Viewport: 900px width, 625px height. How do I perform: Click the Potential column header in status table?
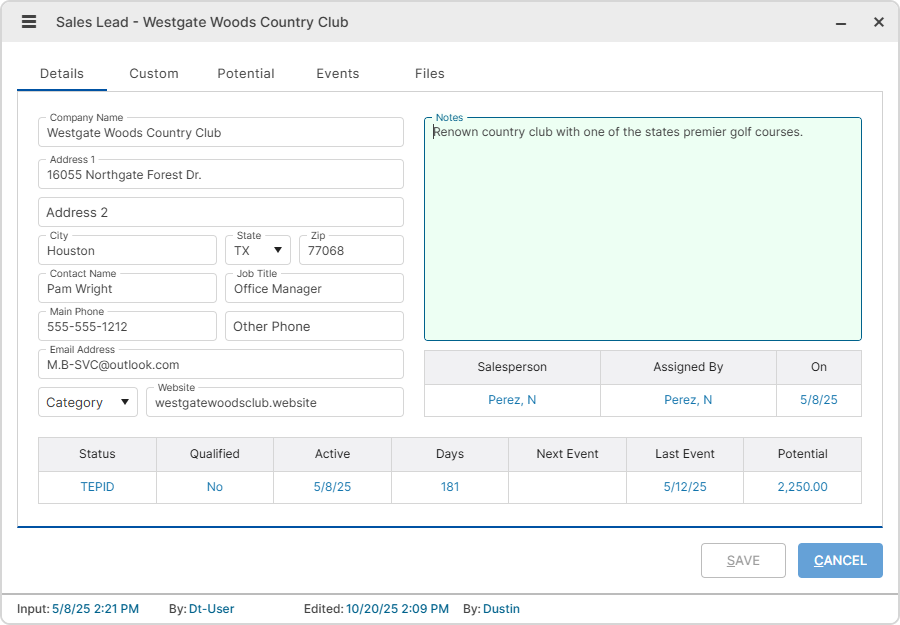point(802,454)
